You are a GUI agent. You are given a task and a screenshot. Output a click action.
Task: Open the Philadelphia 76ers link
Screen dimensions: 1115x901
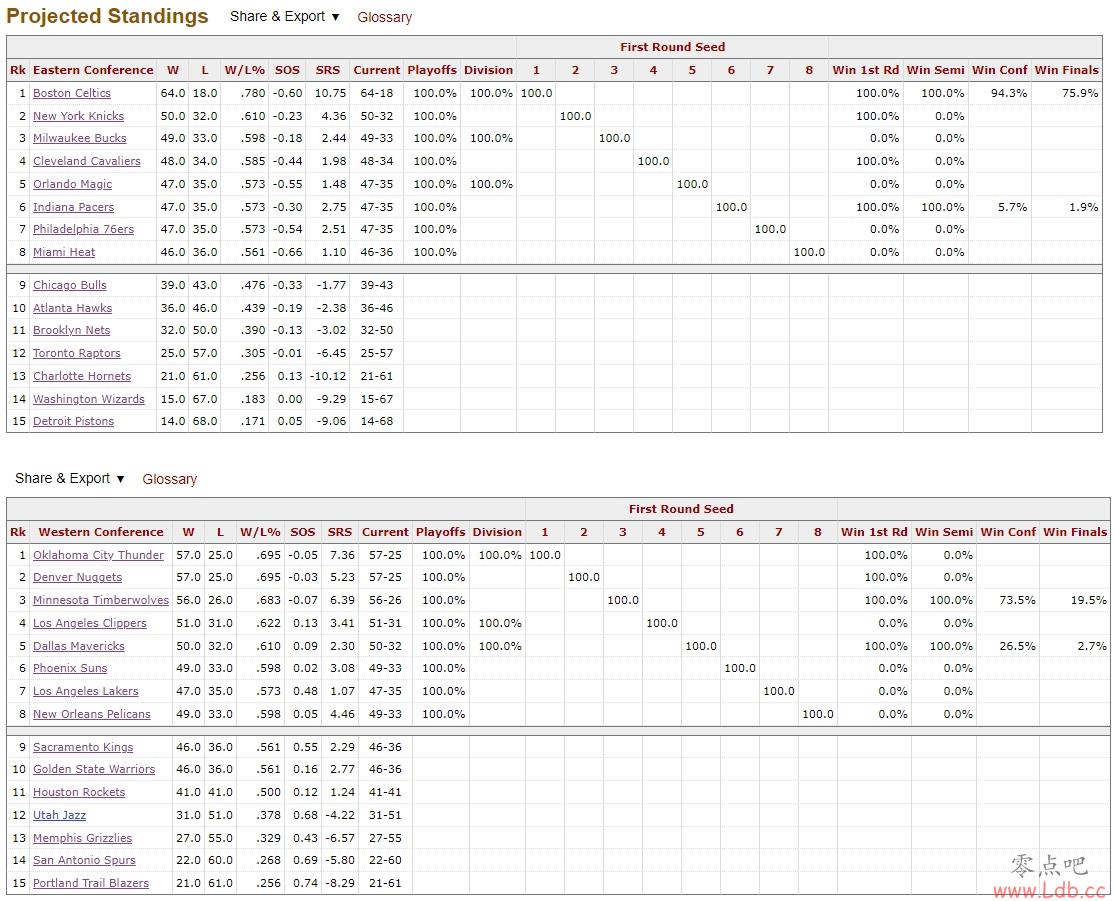pos(83,229)
